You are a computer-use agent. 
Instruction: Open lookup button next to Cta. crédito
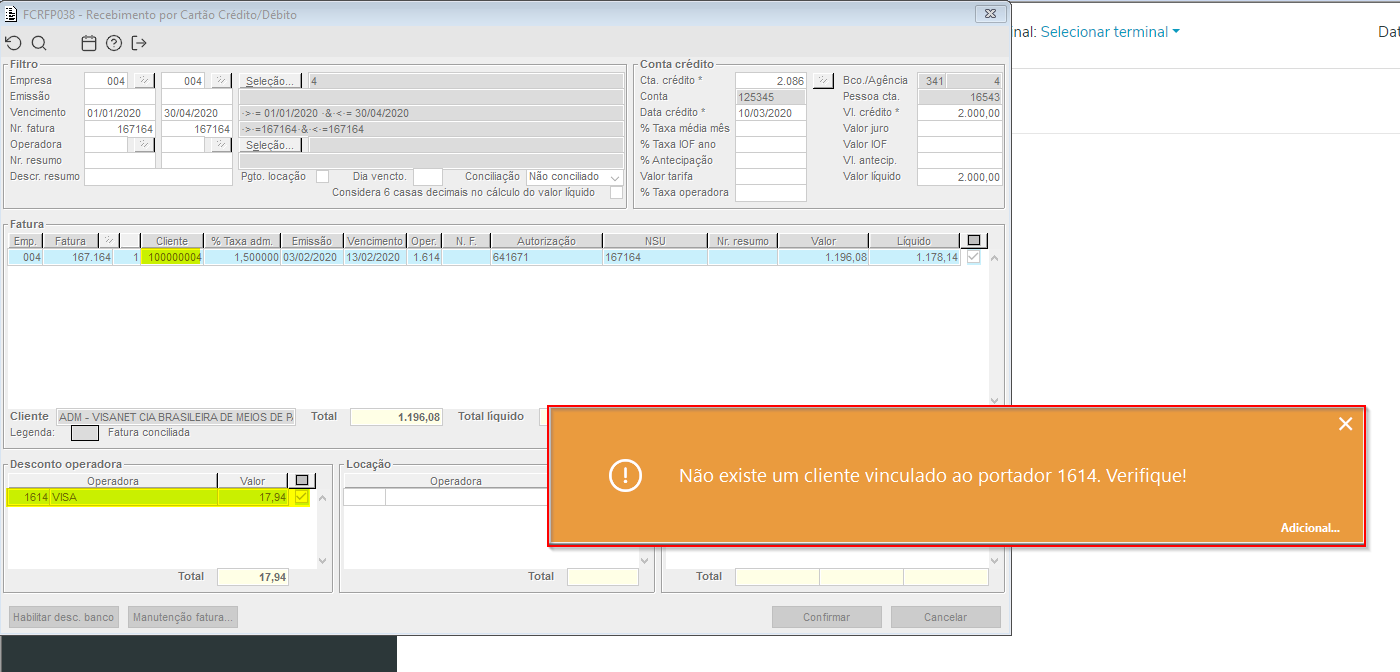point(823,81)
